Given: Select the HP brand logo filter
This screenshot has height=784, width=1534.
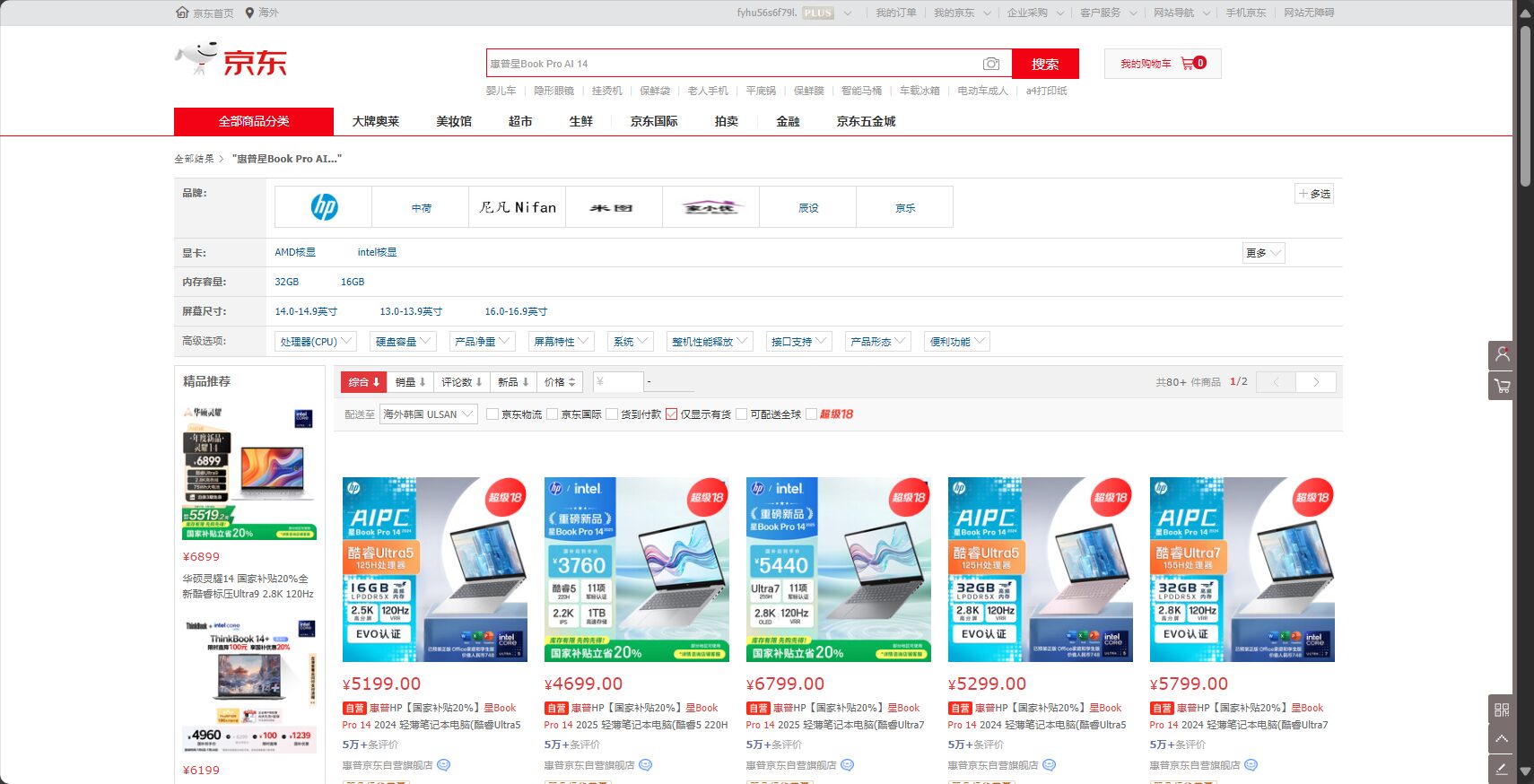Looking at the screenshot, I should tap(324, 207).
